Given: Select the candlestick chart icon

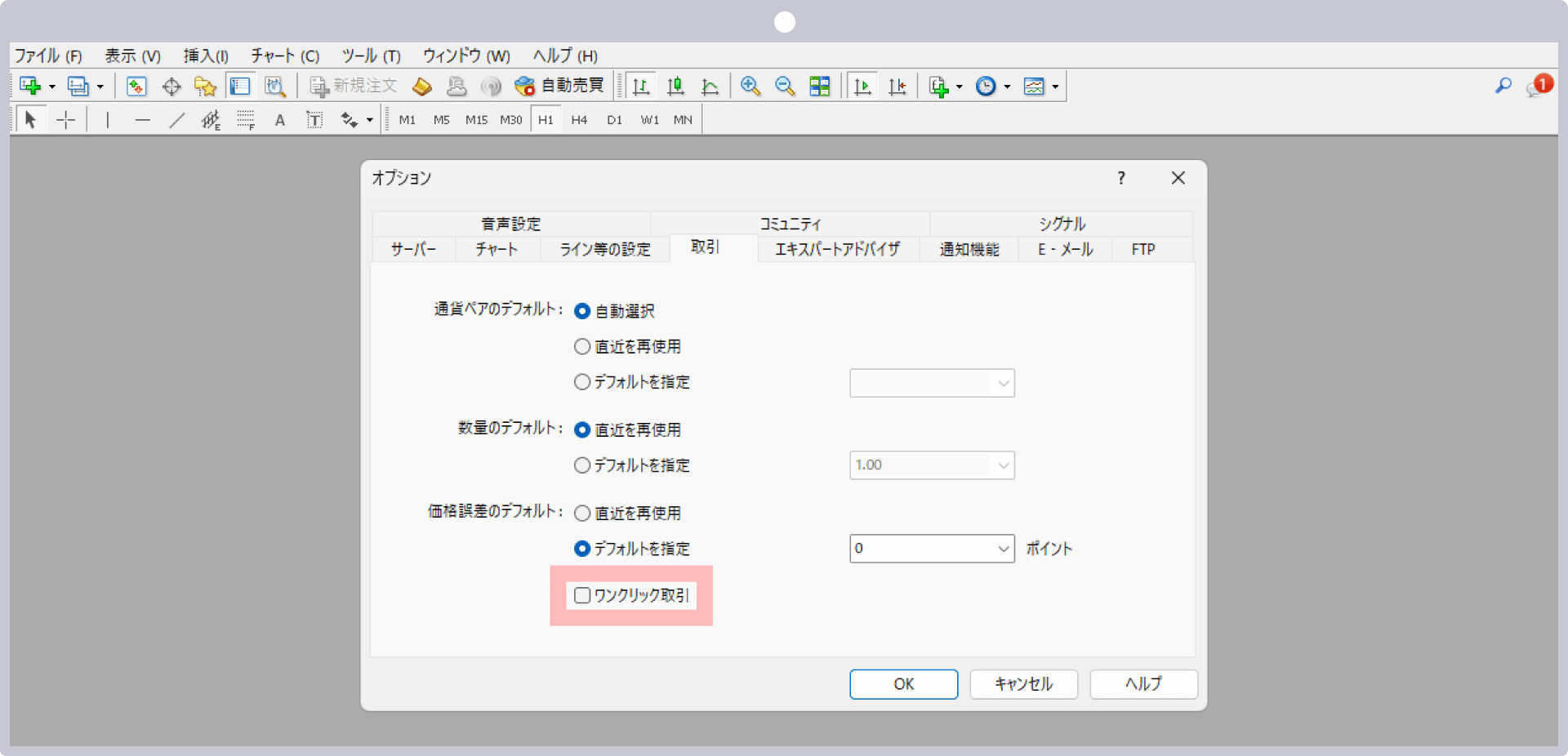Looking at the screenshot, I should point(675,86).
